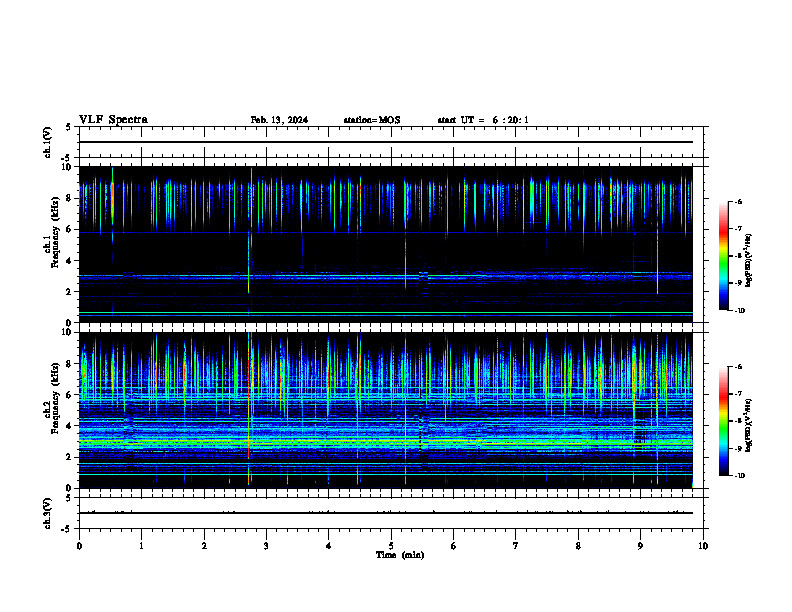Image resolution: width=792 pixels, height=612 pixels.
Task: Click time axis tick label '9'
Action: (x=640, y=546)
